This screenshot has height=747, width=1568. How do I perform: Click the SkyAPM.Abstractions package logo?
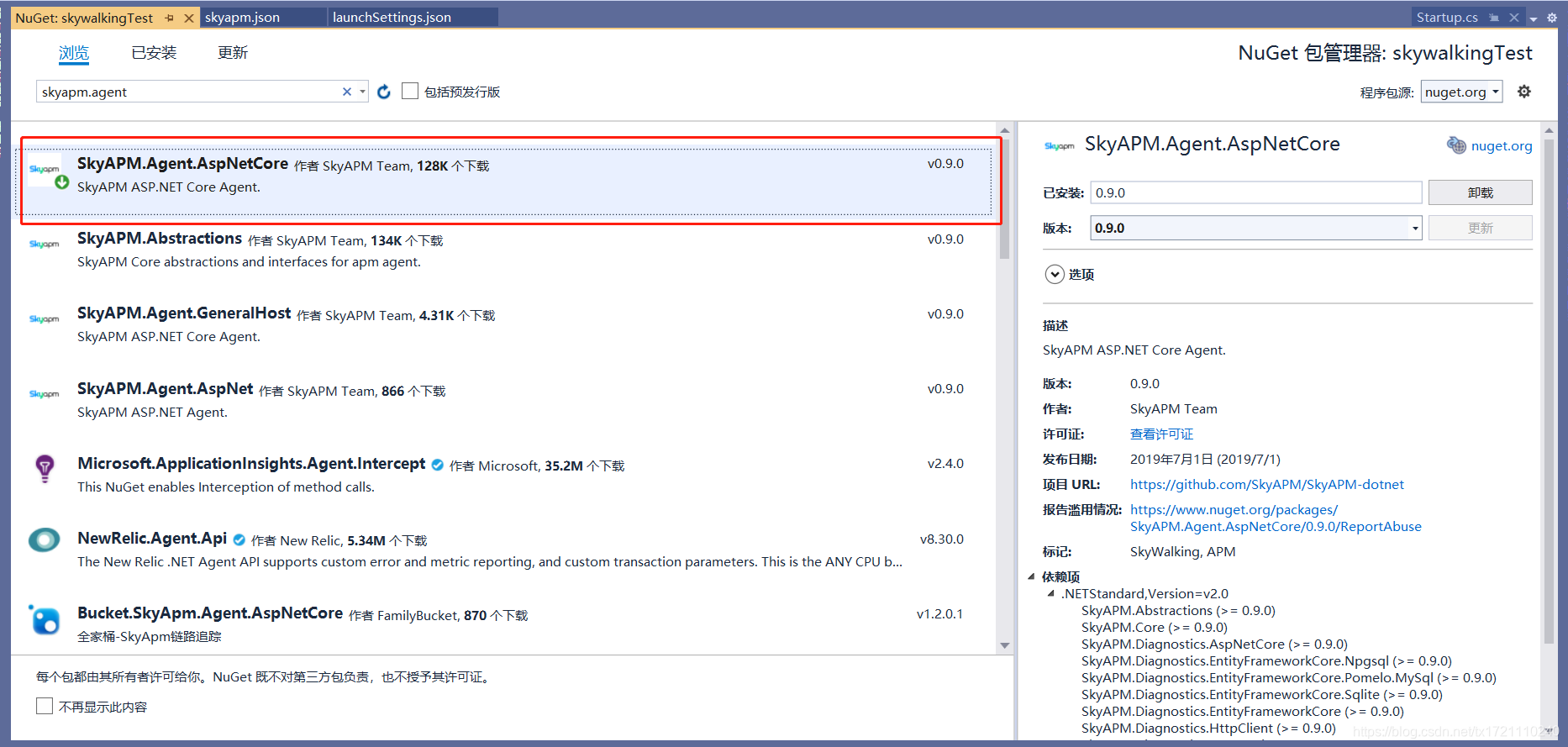45,244
